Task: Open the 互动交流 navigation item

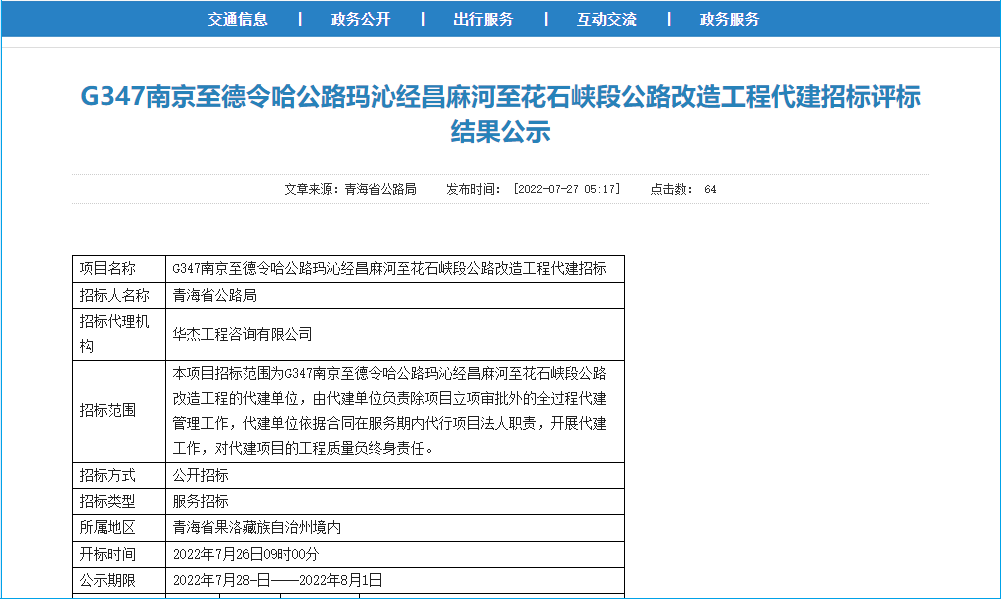Action: coord(606,19)
